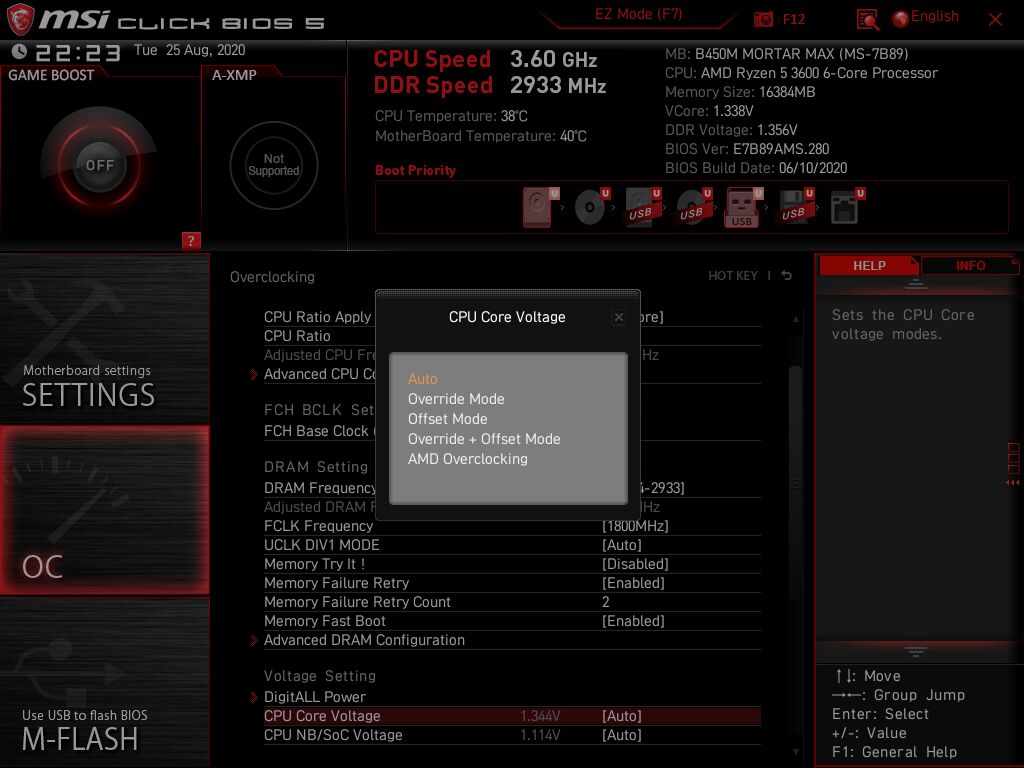Viewport: 1024px width, 768px height.
Task: Click the 1.344V CPU Core Voltage reading
Action: click(x=540, y=716)
